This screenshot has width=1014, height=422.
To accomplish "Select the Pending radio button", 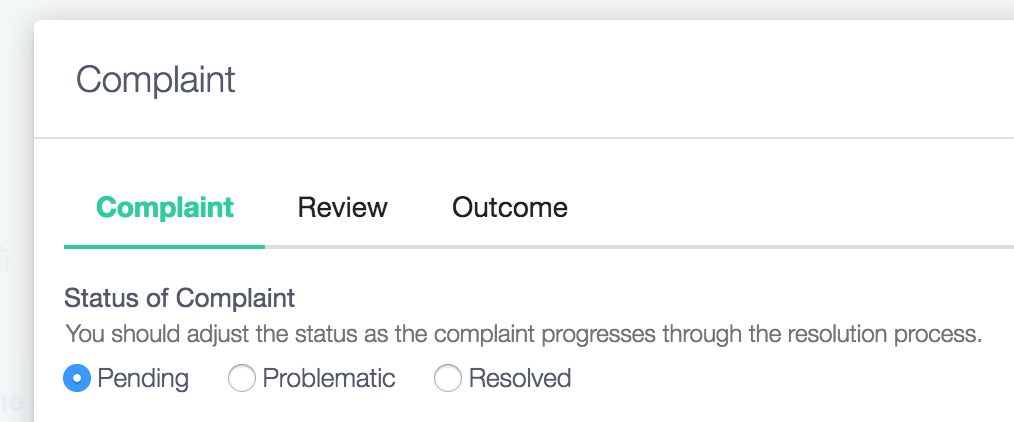I will (77, 379).
